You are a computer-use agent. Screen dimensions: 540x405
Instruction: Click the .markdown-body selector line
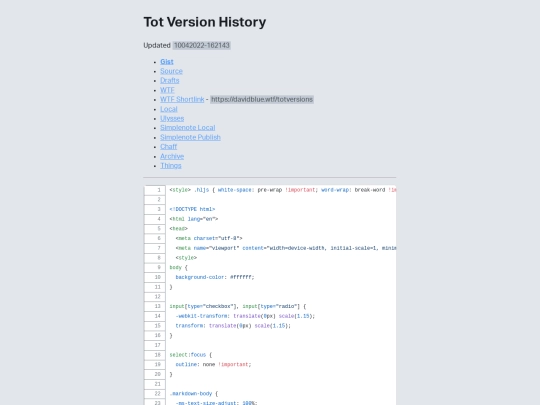coord(194,393)
